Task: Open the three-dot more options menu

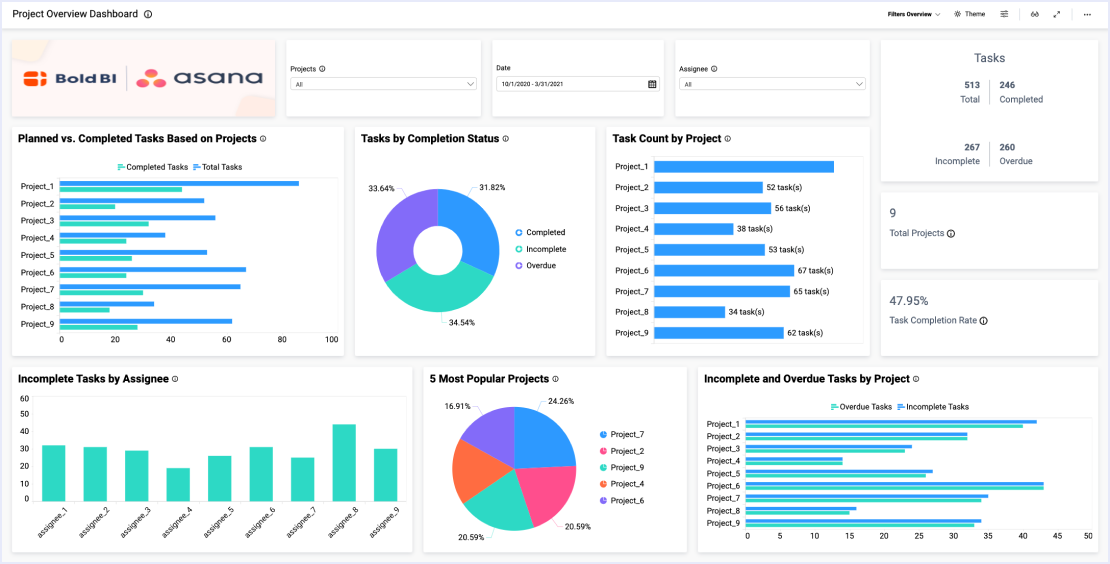Action: point(1087,14)
